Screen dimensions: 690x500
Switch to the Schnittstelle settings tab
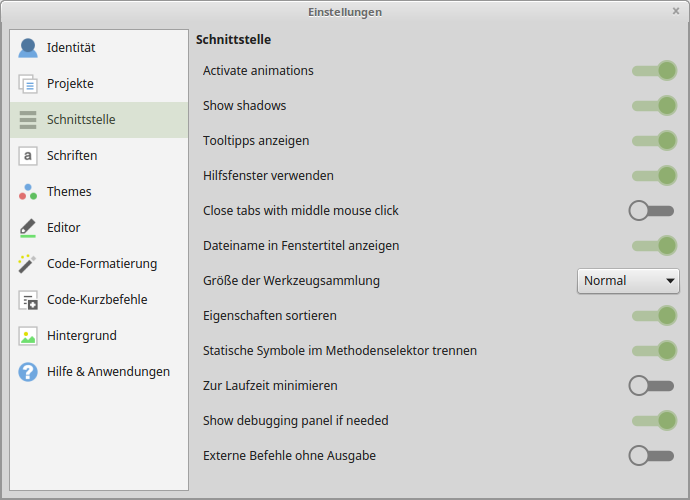coord(81,120)
